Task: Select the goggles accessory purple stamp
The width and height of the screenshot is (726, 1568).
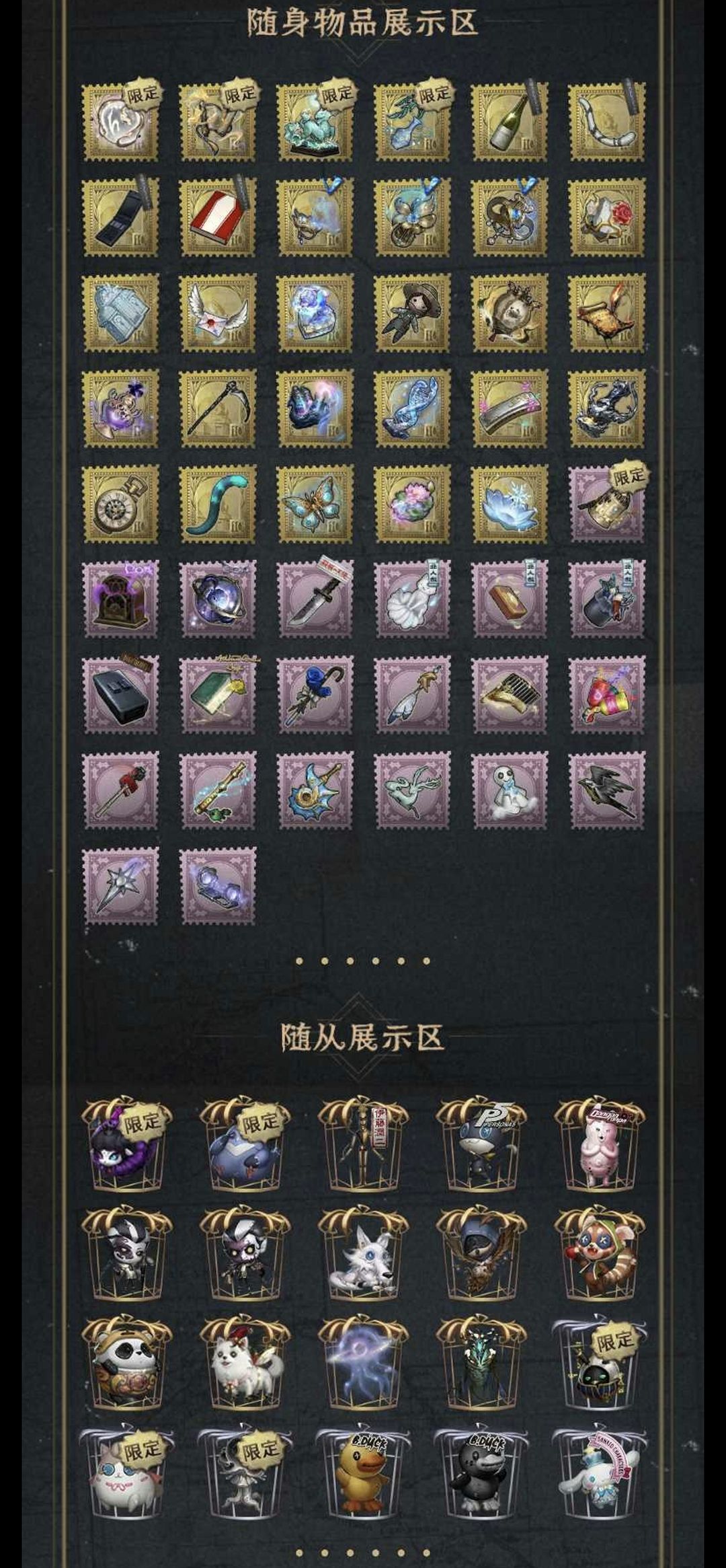Action: pyautogui.click(x=218, y=886)
